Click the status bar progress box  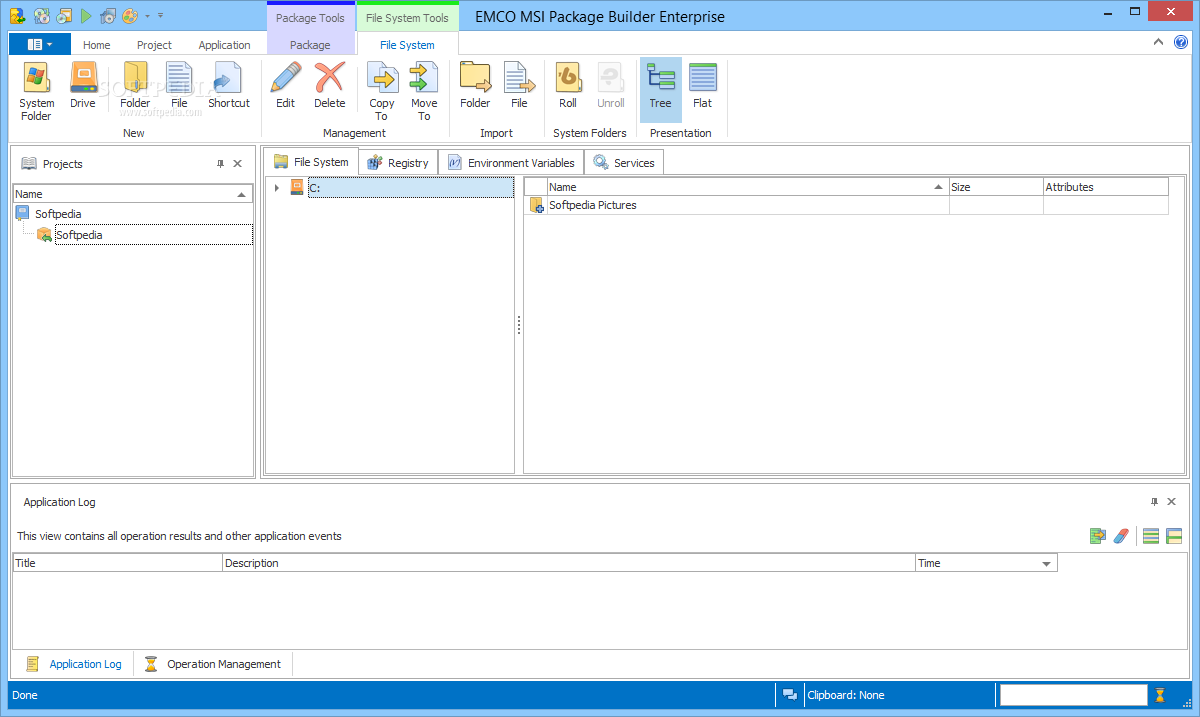(x=1074, y=695)
